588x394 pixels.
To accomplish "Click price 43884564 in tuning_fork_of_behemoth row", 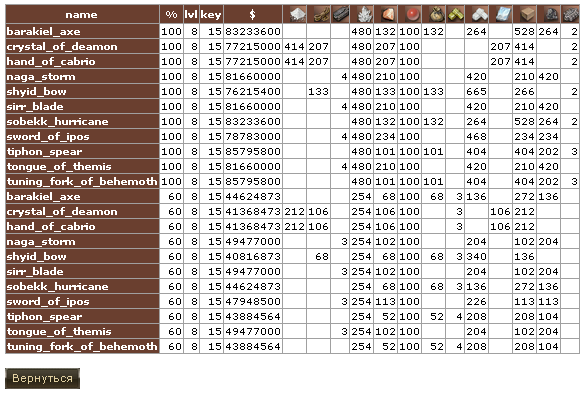I will [253, 346].
